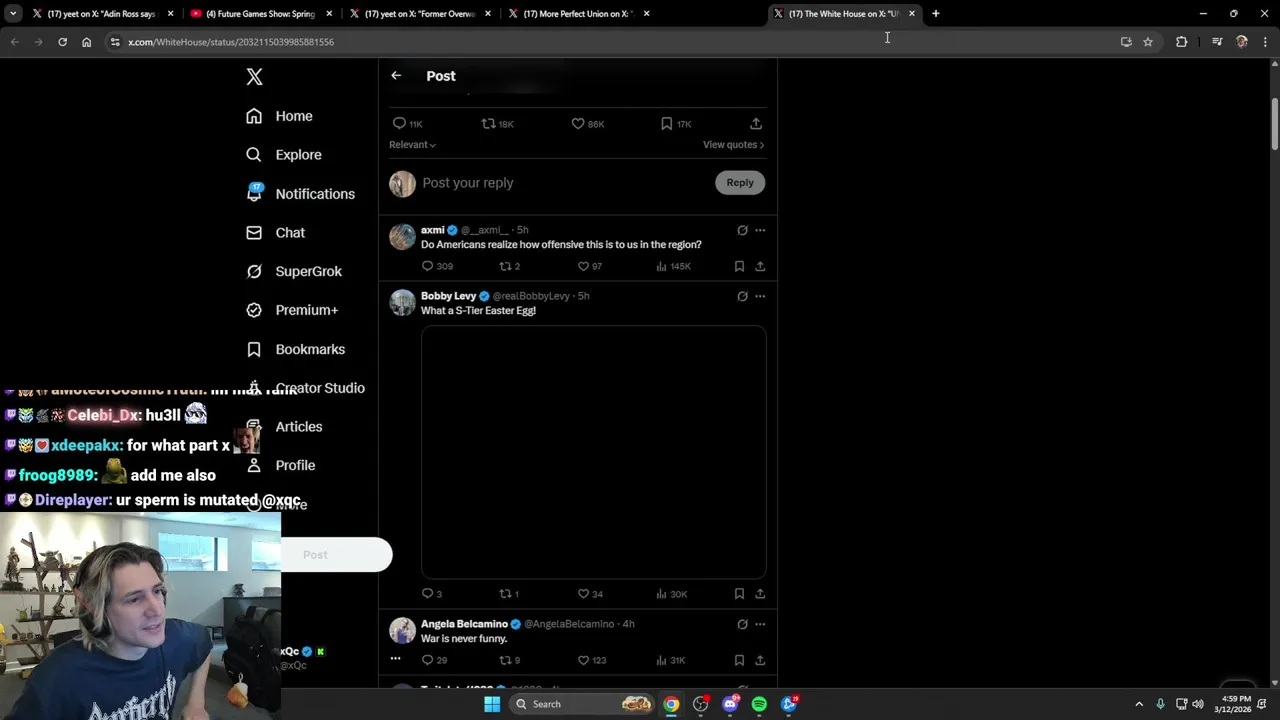The width and height of the screenshot is (1280, 720).
Task: Open Grok icon on Angela Belcamino's reply
Action: click(742, 624)
